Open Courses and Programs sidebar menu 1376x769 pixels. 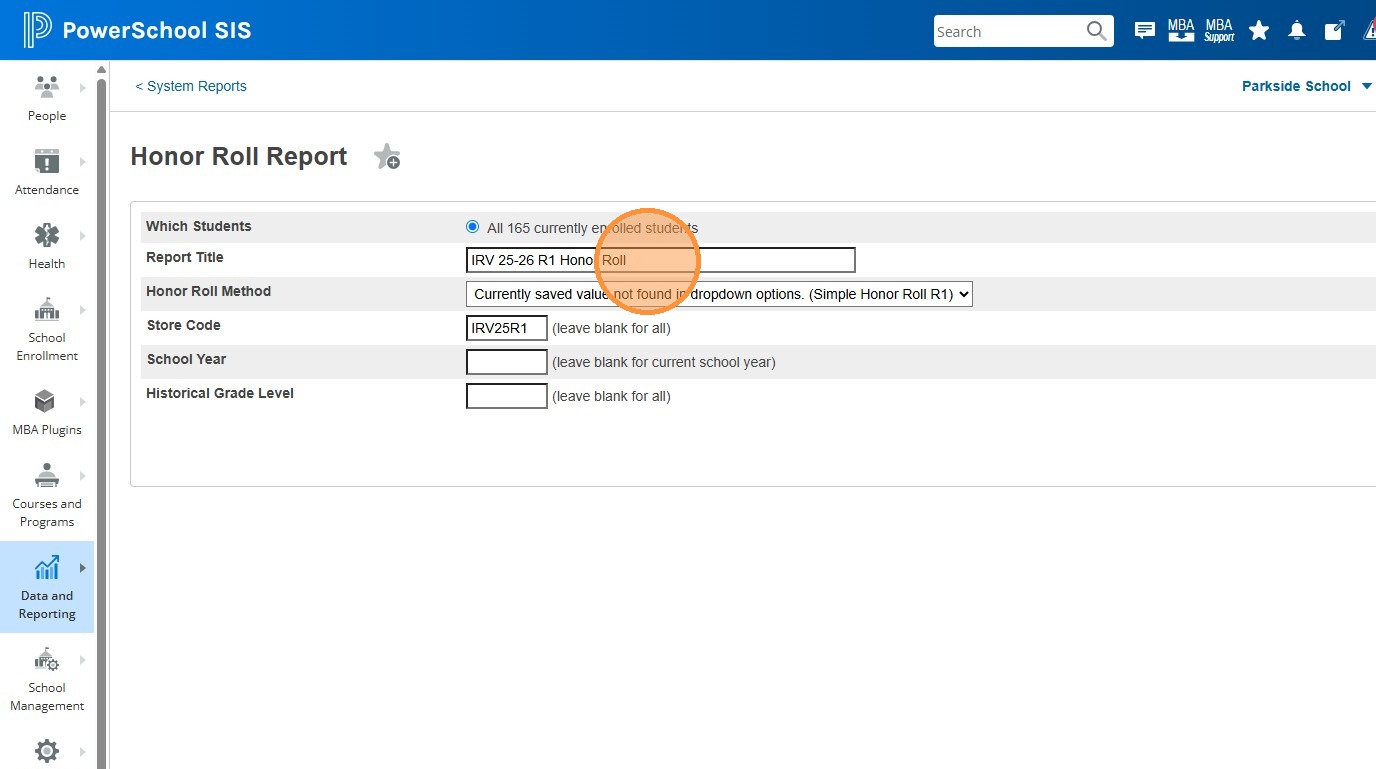[x=47, y=496]
